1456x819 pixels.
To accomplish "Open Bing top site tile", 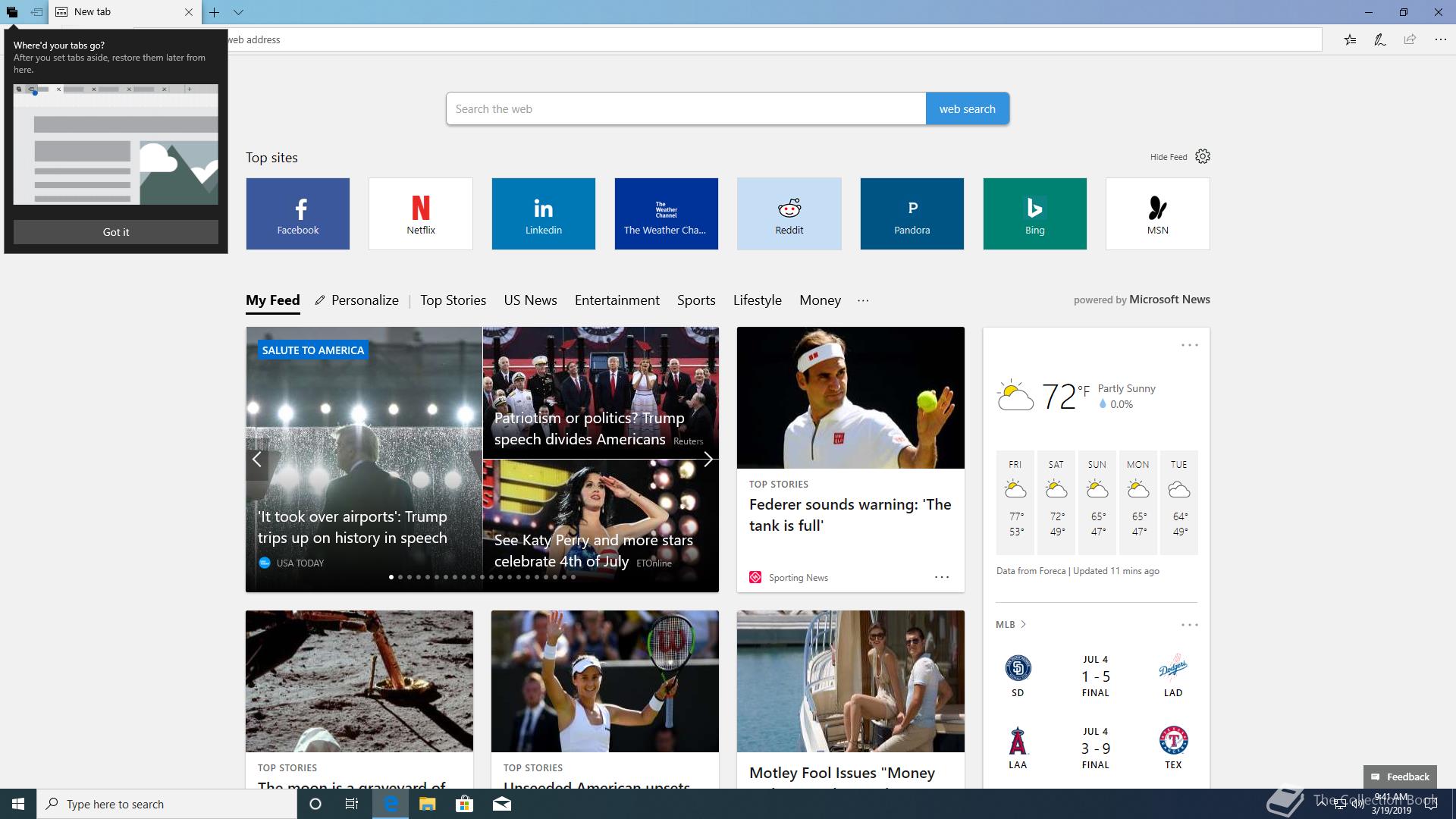I will click(x=1035, y=214).
